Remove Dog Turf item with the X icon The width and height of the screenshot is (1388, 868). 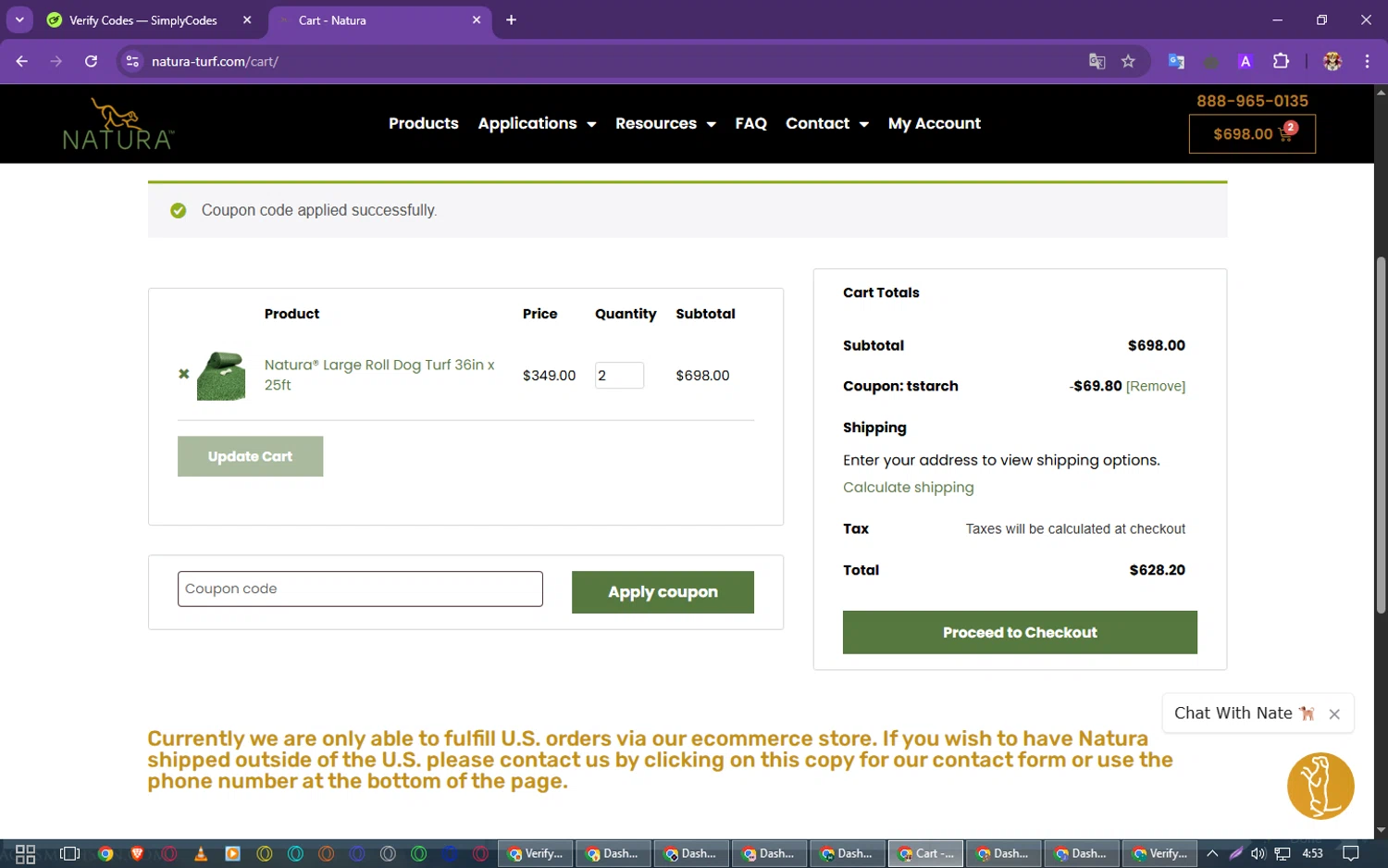pyautogui.click(x=183, y=375)
